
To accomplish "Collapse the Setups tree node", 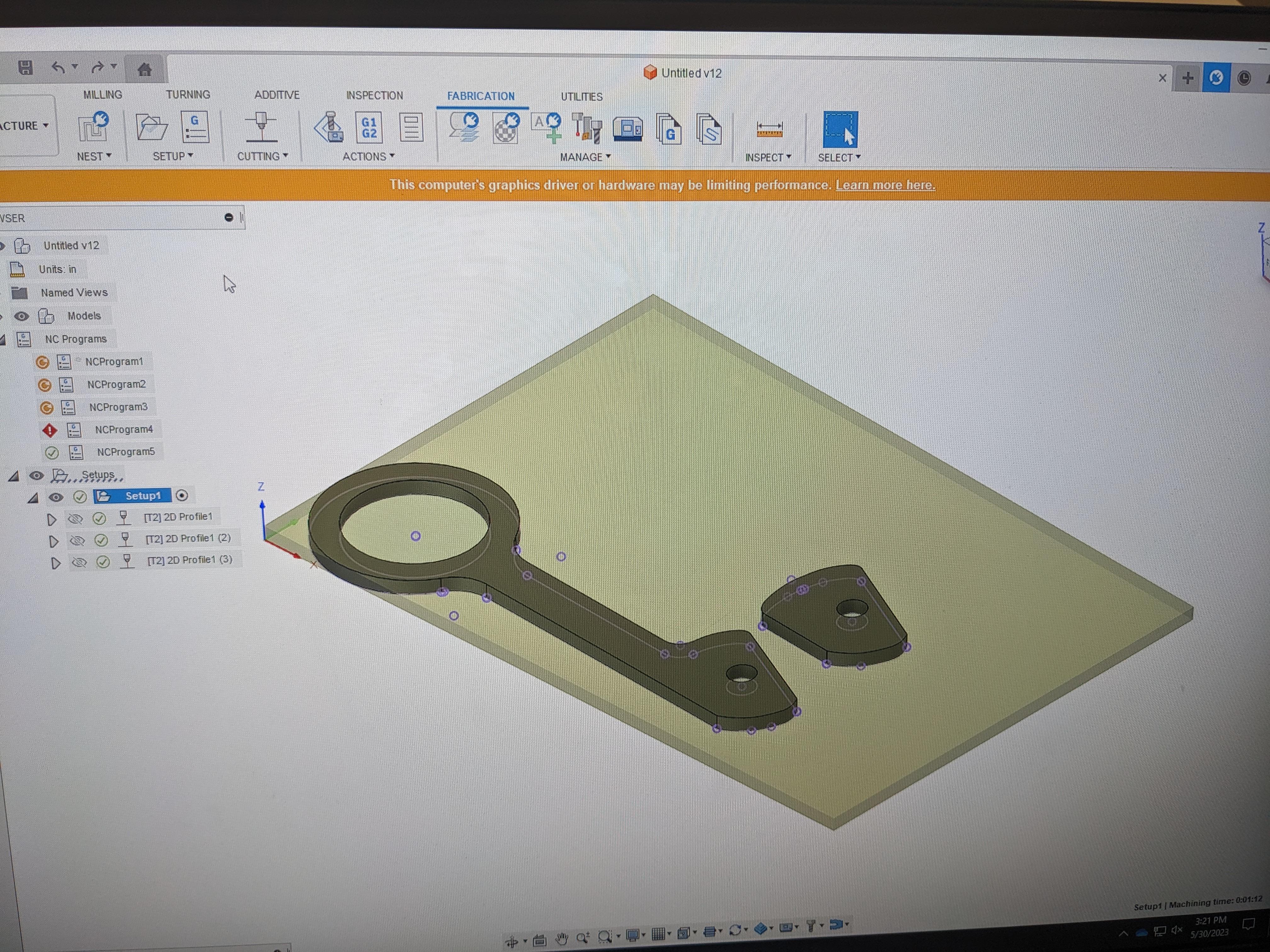I will click(x=14, y=476).
